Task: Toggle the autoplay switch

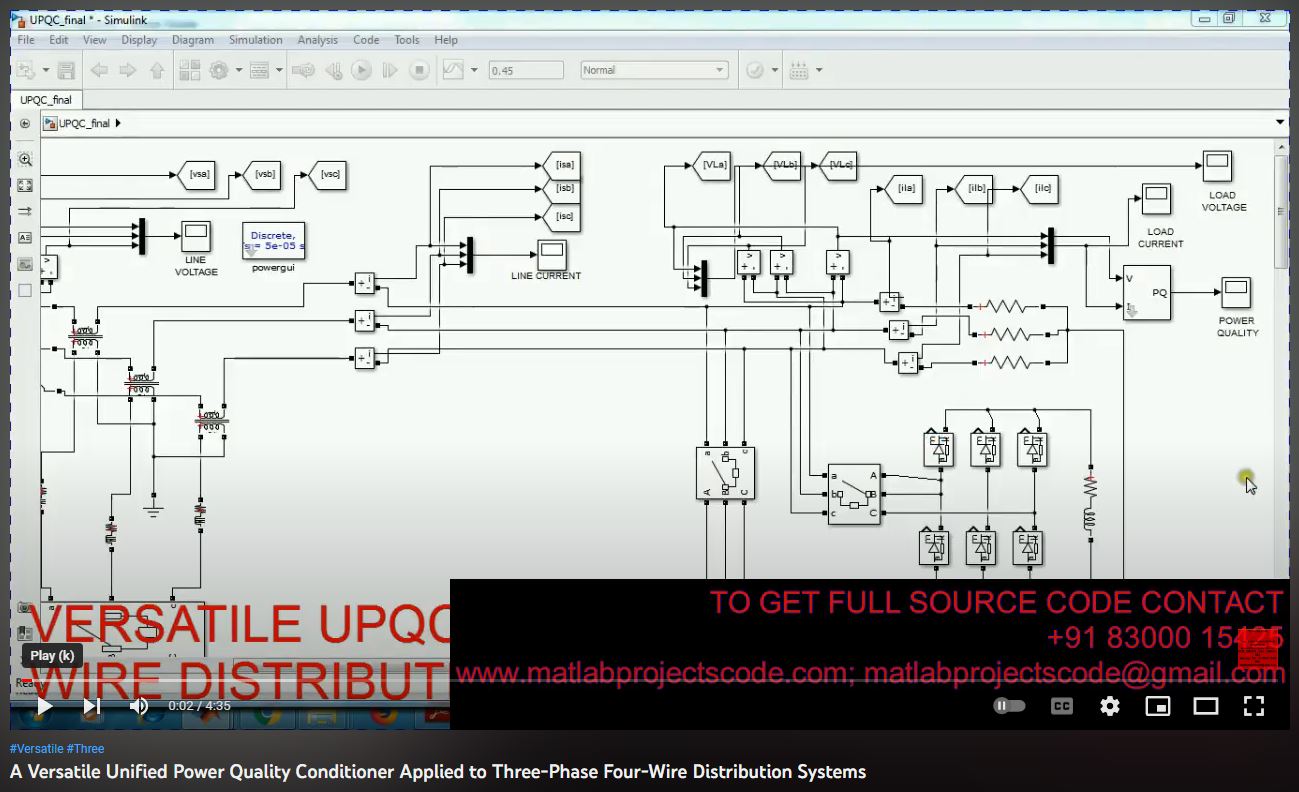Action: (x=1009, y=706)
